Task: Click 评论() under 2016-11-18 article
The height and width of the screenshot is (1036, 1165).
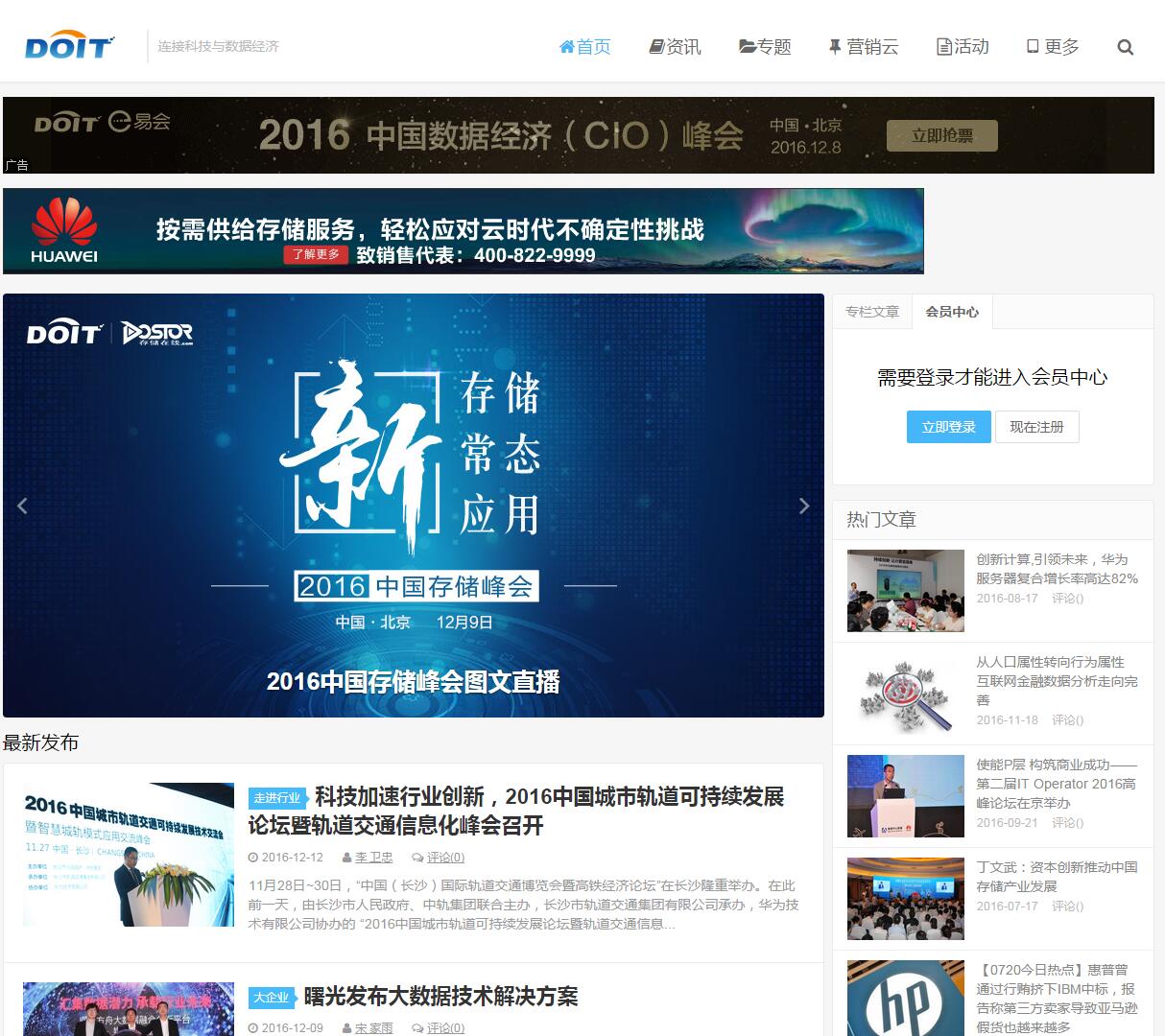Action: click(x=1067, y=719)
